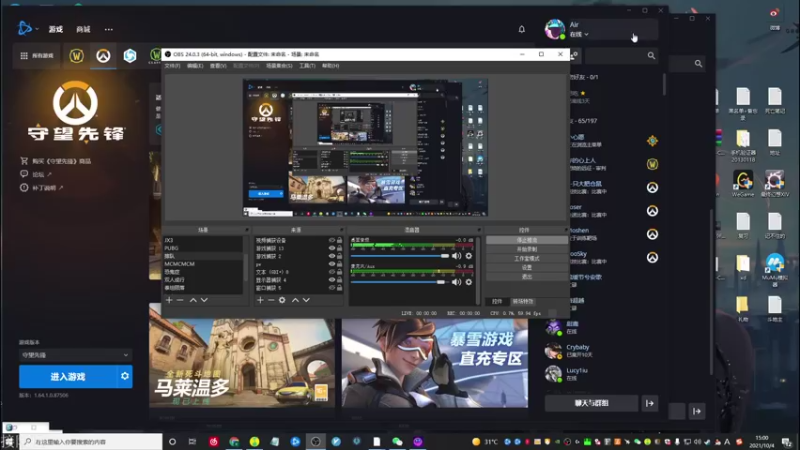
Task: Adjust the 桌面音频 volume slider
Action: pos(445,256)
